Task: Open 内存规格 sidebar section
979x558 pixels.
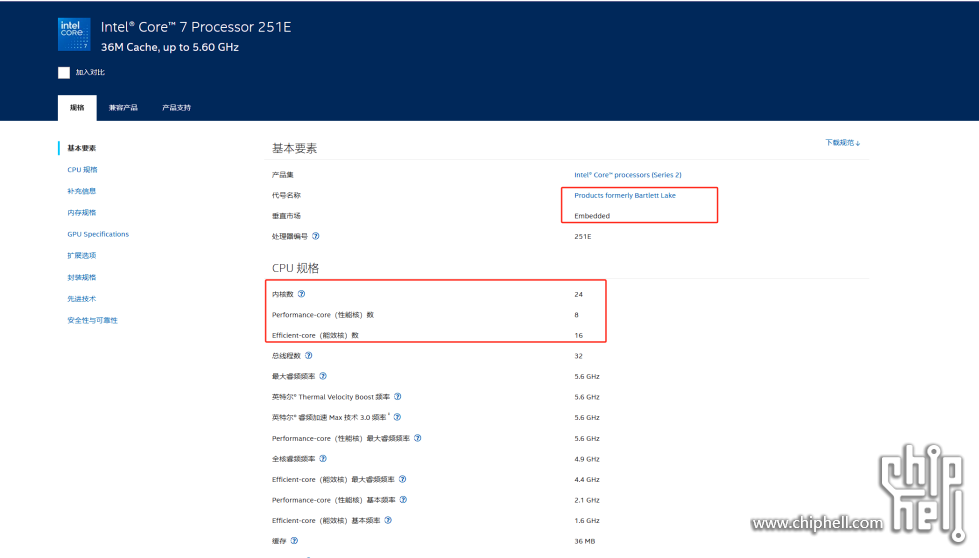Action: point(82,213)
